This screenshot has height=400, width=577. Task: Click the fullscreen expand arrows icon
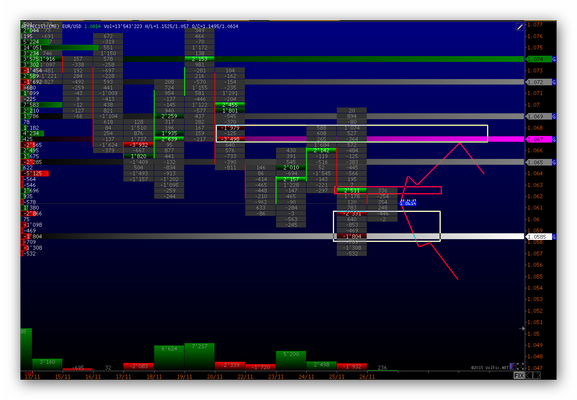coord(521,366)
